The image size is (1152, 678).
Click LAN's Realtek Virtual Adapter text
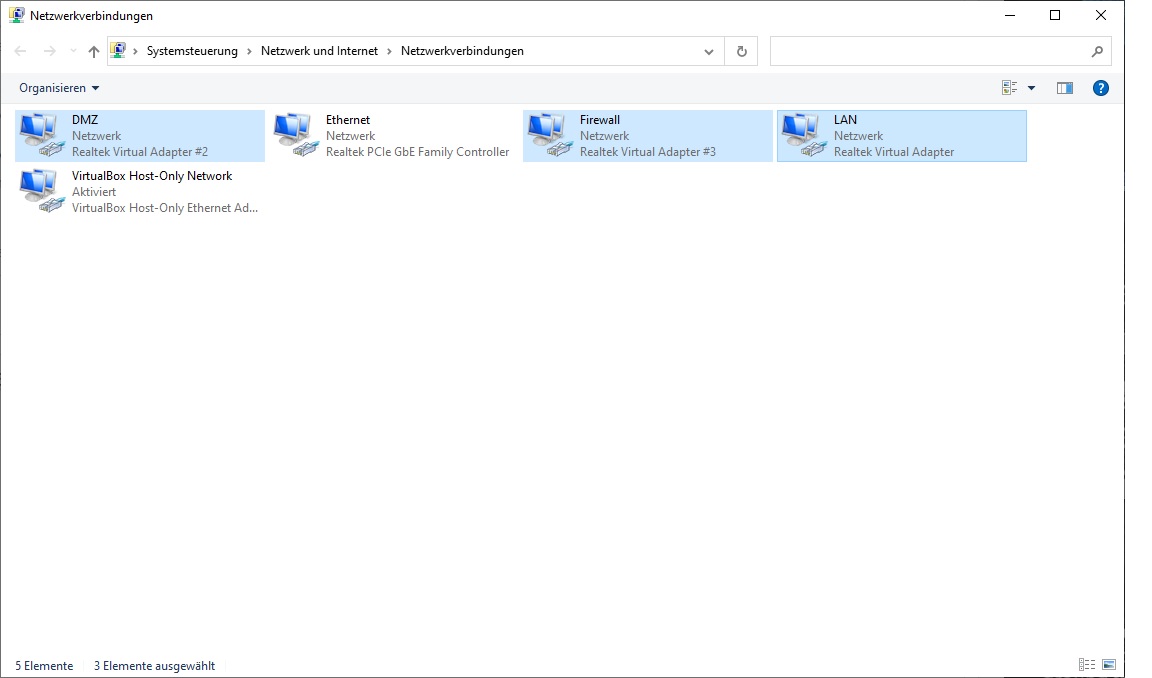point(893,152)
